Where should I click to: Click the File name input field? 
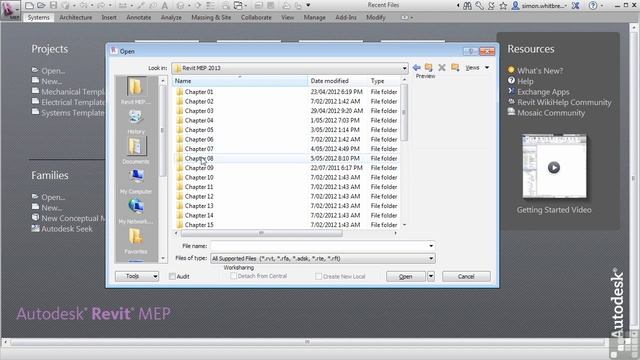319,246
